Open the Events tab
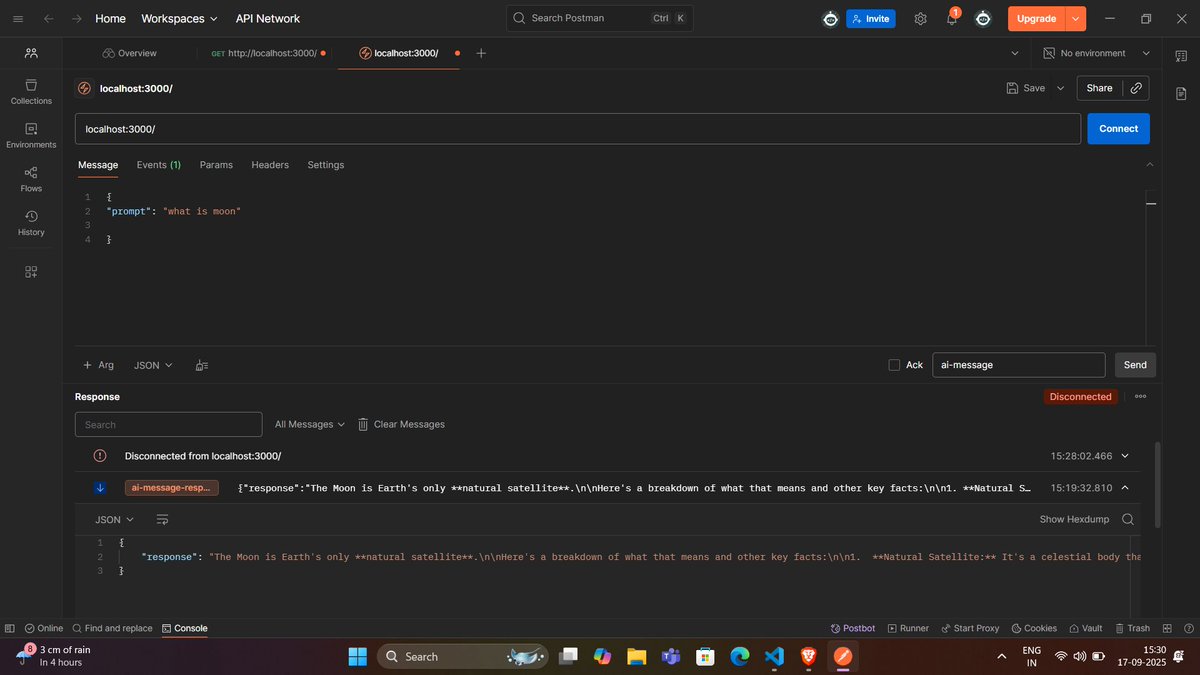Viewport: 1200px width, 675px height. pos(159,165)
